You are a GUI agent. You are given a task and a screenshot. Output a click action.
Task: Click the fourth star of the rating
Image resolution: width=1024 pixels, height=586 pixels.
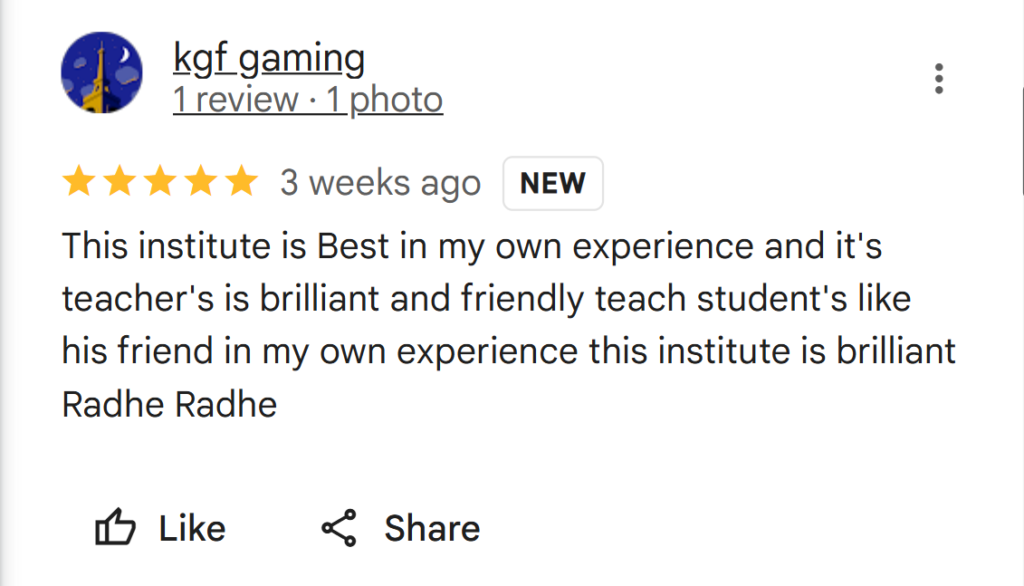200,182
